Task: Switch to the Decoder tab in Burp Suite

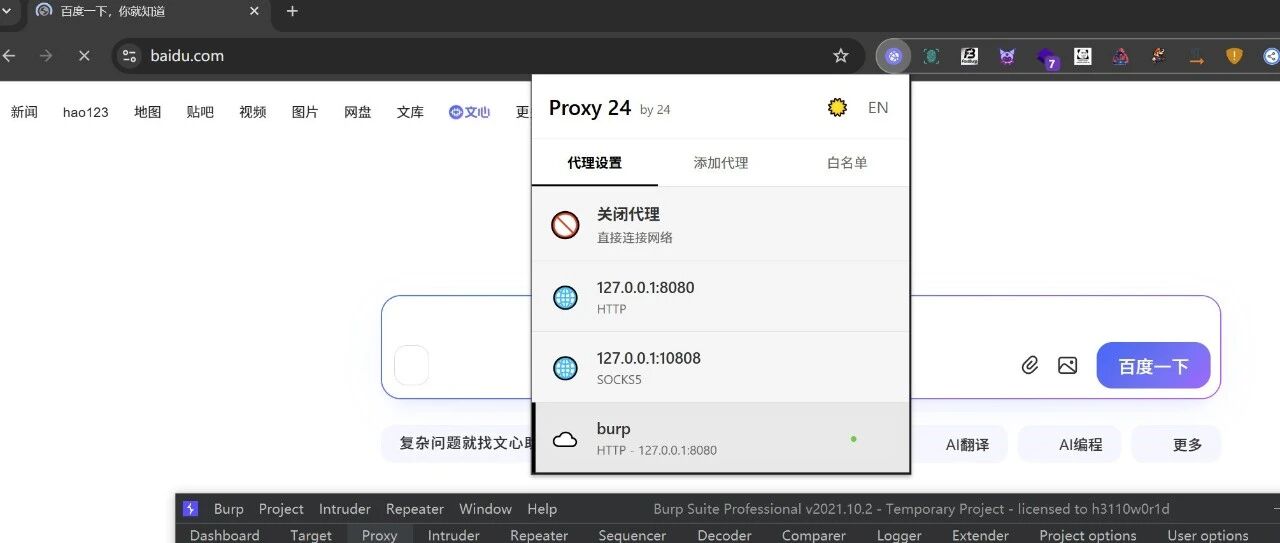Action: click(x=724, y=535)
